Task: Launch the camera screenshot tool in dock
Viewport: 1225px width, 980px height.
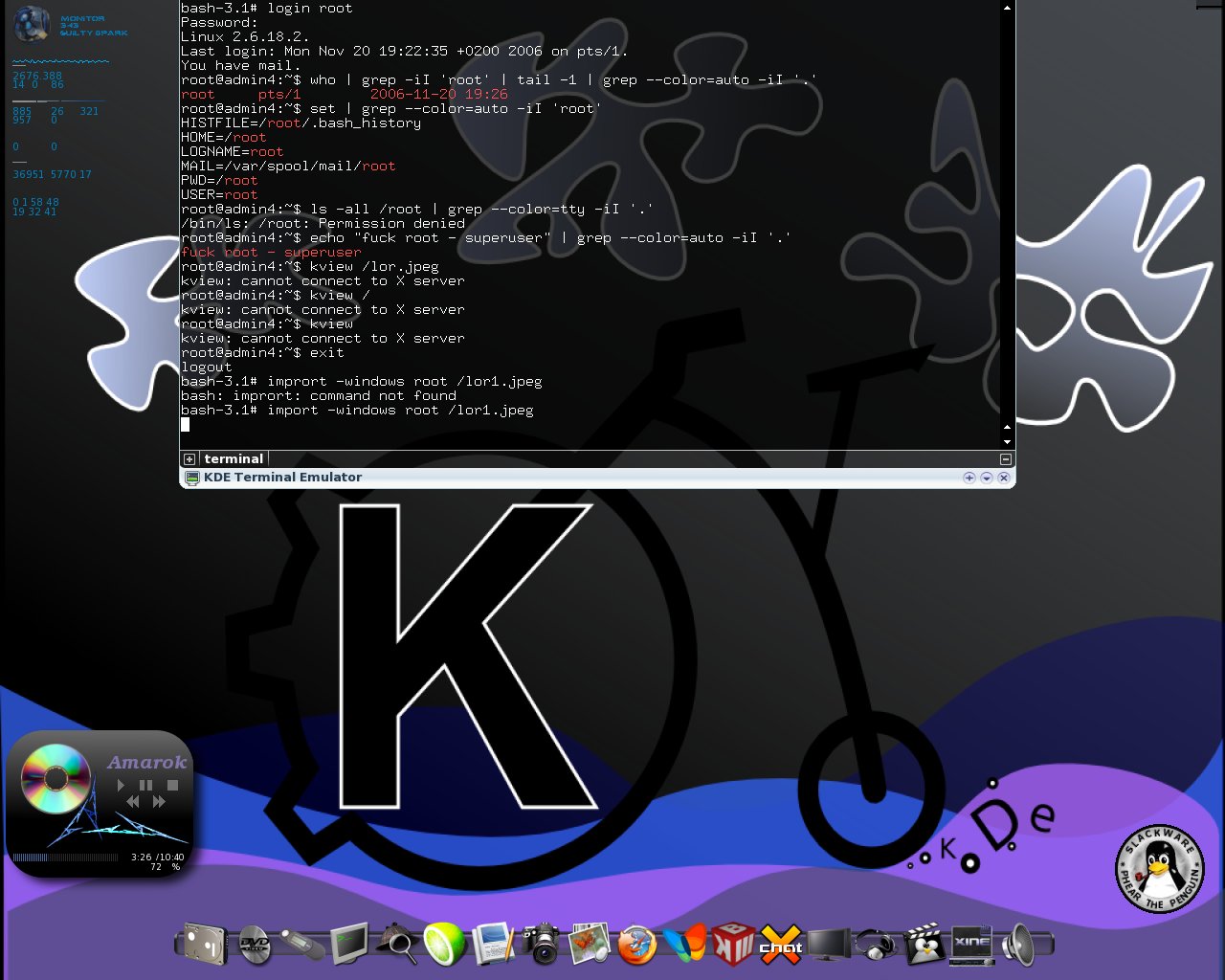Action: point(542,944)
